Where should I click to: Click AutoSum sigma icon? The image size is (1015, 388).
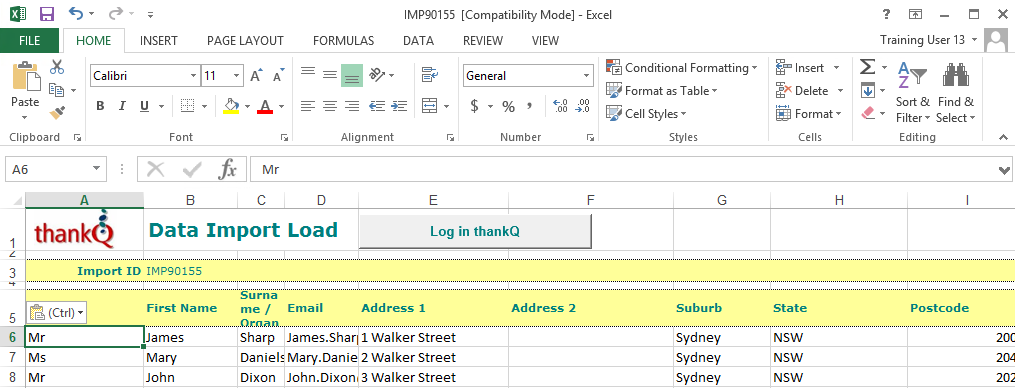867,67
